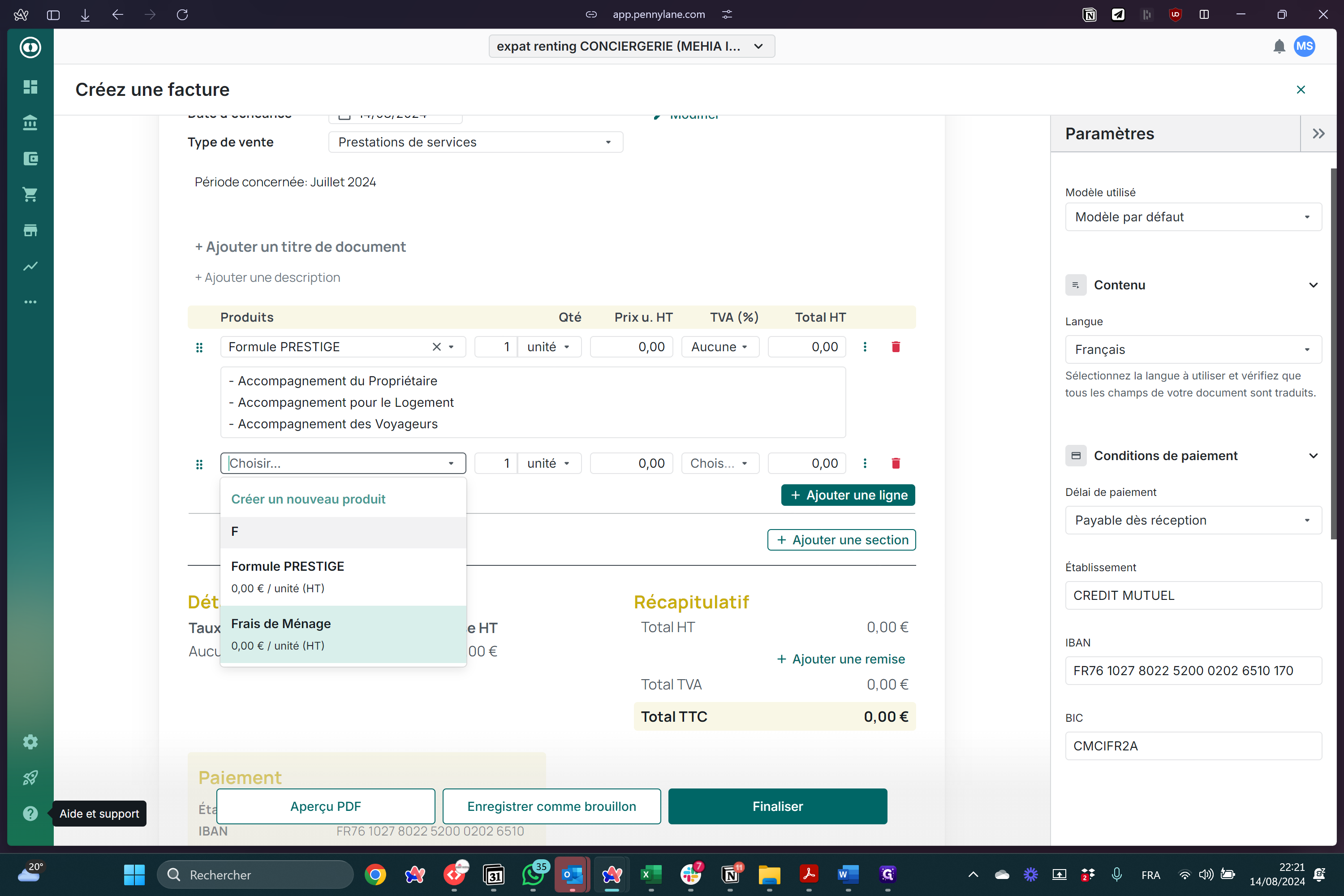
Task: Grab the drag handle of Formule PRESTIGE line
Action: pos(199,348)
